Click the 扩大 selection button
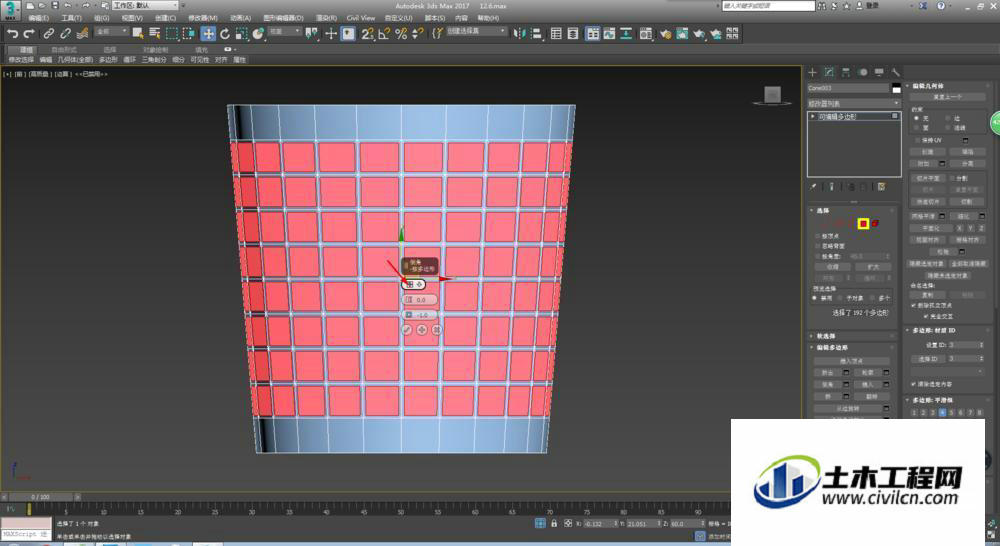Image resolution: width=1000 pixels, height=546 pixels. [x=873, y=267]
